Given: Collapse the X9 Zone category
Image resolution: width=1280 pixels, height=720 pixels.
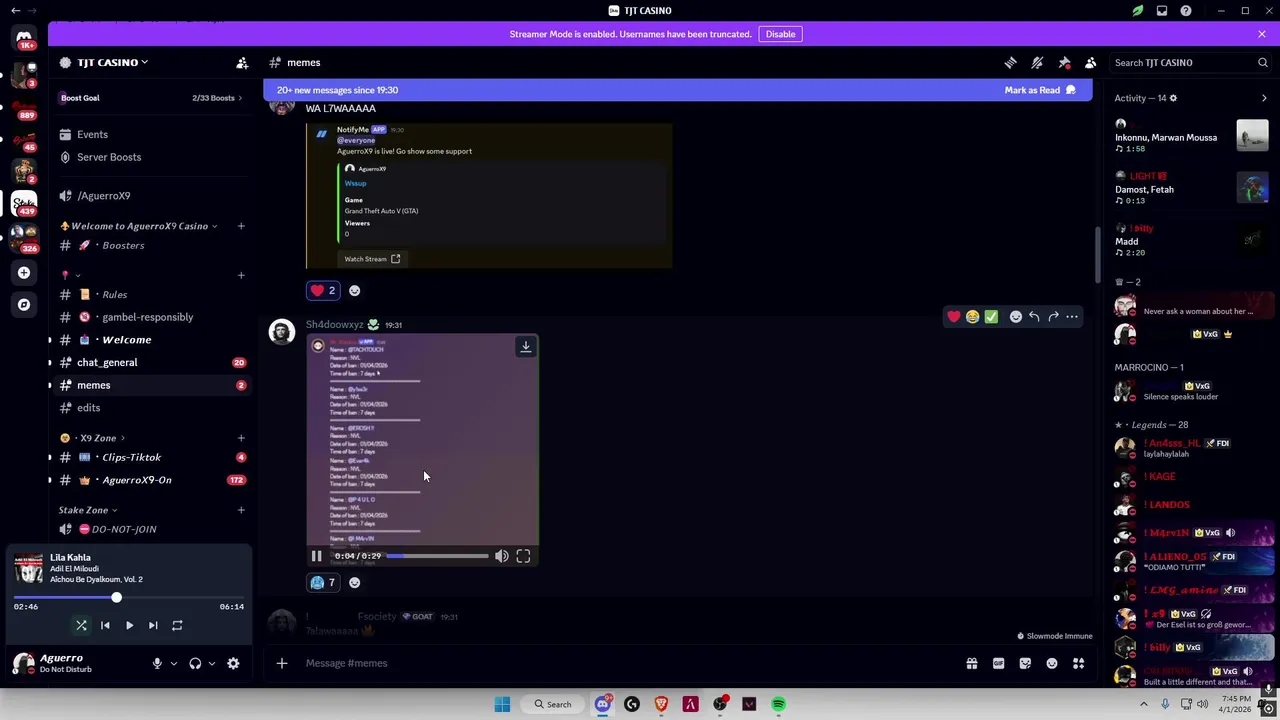Looking at the screenshot, I should tap(92, 438).
